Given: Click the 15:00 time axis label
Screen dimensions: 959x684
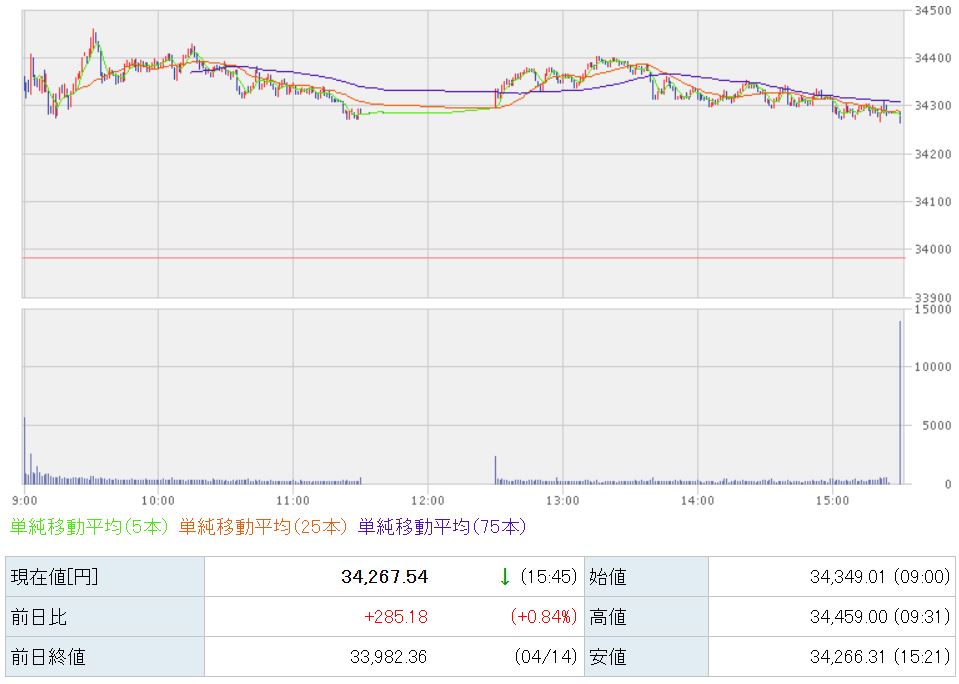Looking at the screenshot, I should (832, 501).
